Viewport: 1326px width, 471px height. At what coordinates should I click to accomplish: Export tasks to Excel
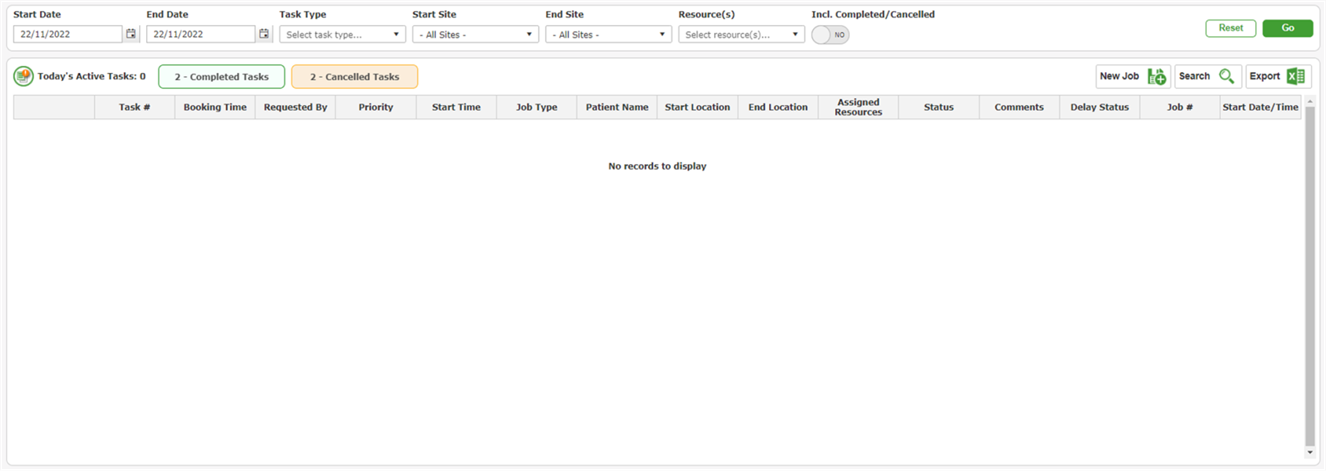(1278, 76)
